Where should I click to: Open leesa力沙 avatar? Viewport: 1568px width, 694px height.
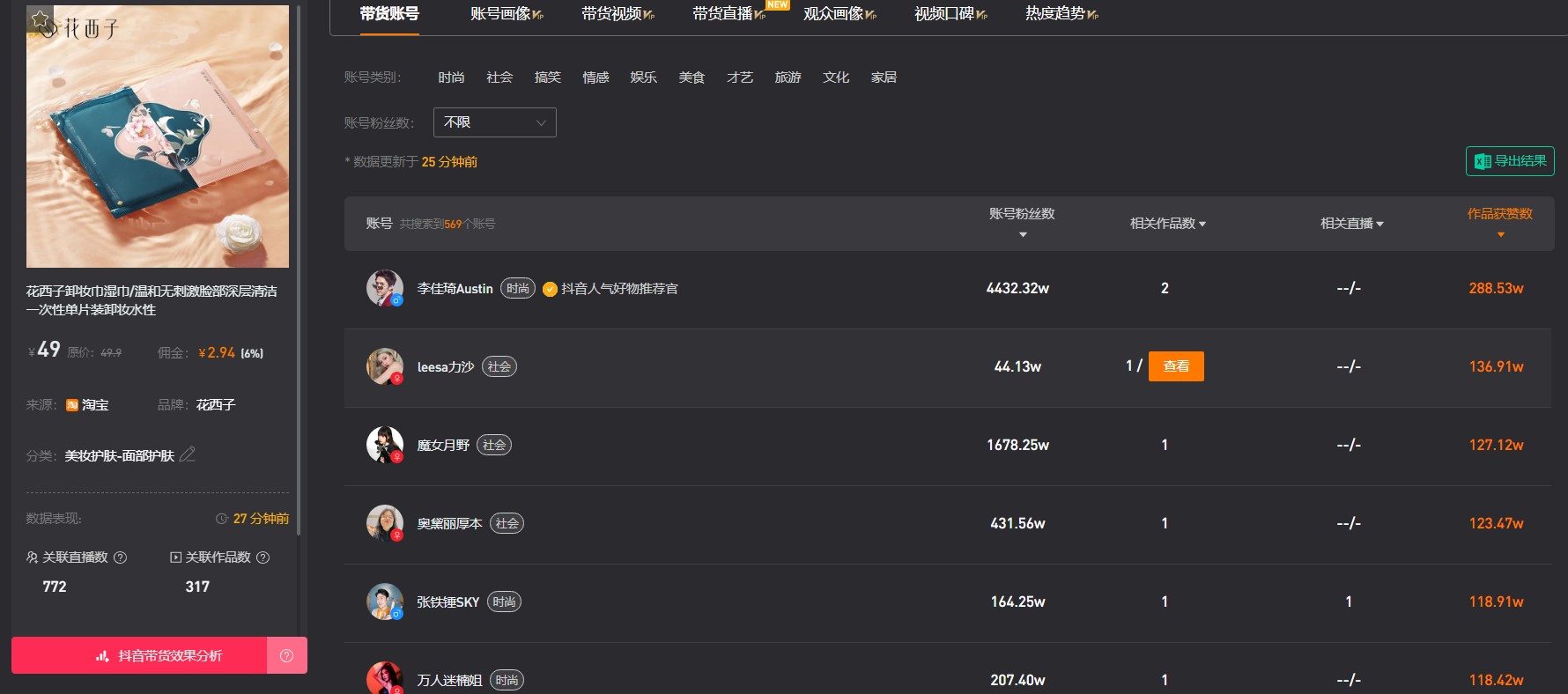coord(385,366)
